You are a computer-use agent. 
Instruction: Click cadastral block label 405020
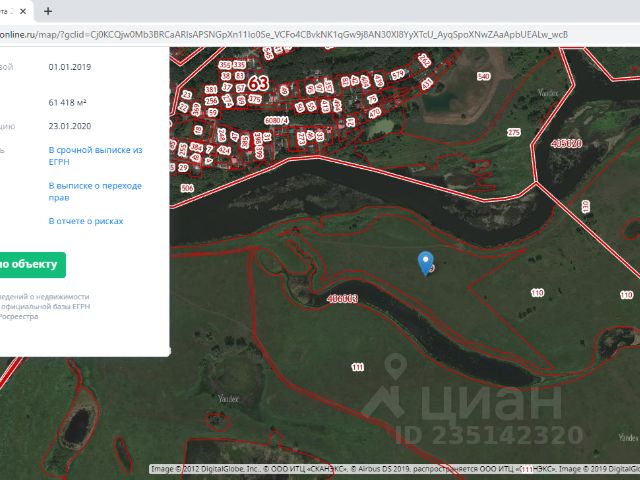566,144
